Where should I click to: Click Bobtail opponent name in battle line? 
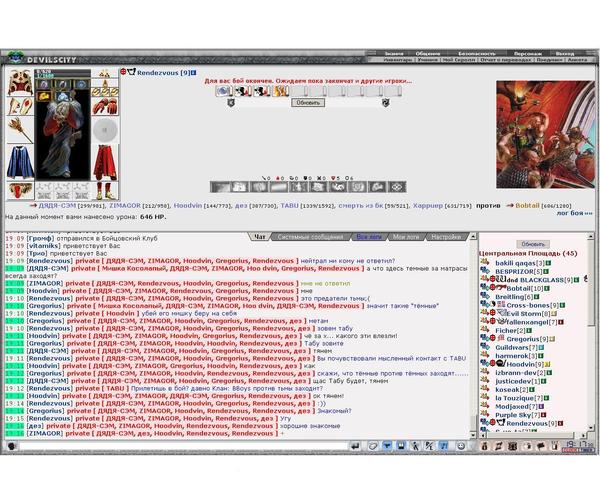tap(527, 206)
